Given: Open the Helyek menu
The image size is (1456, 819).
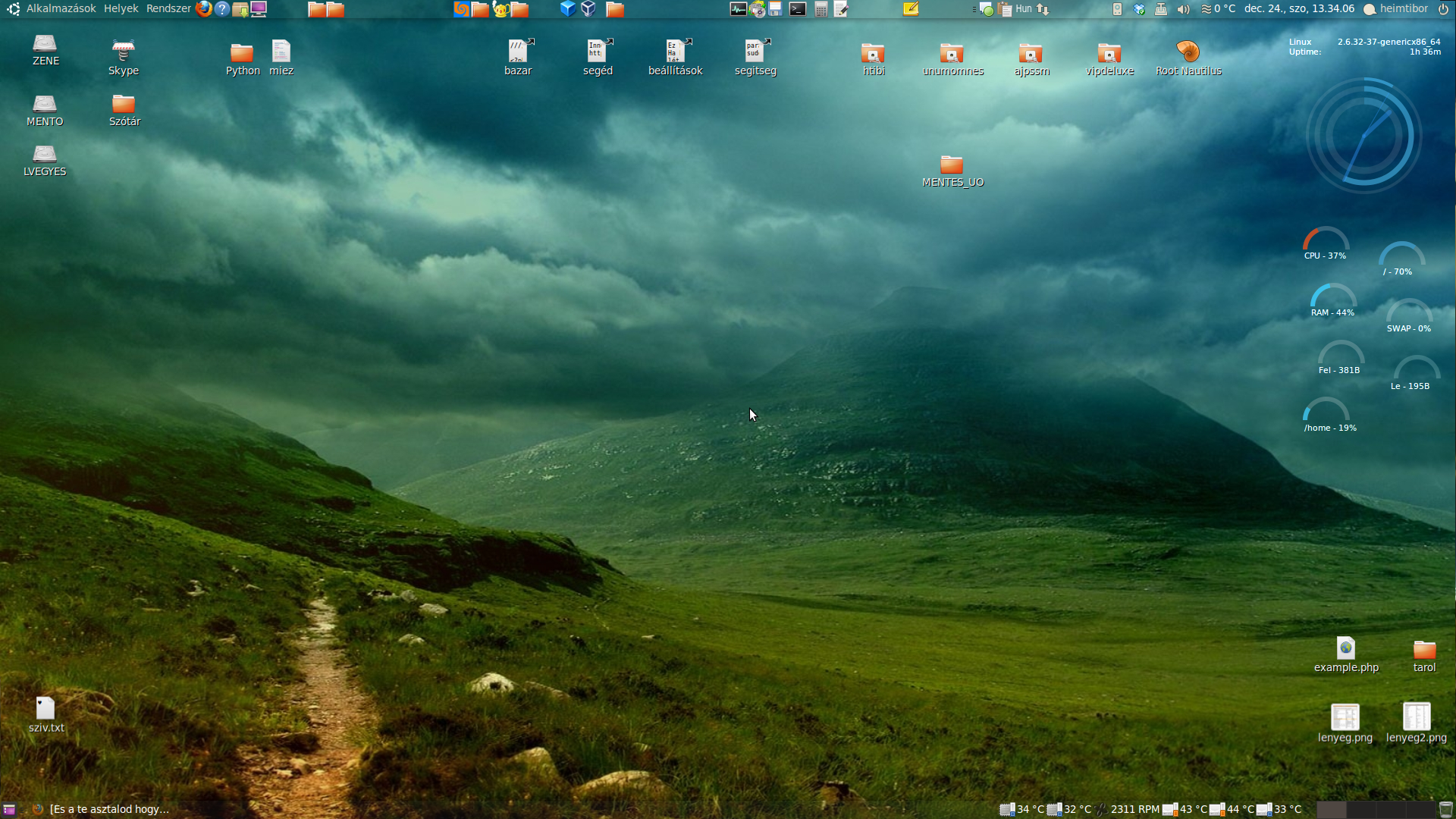Looking at the screenshot, I should pos(121,9).
